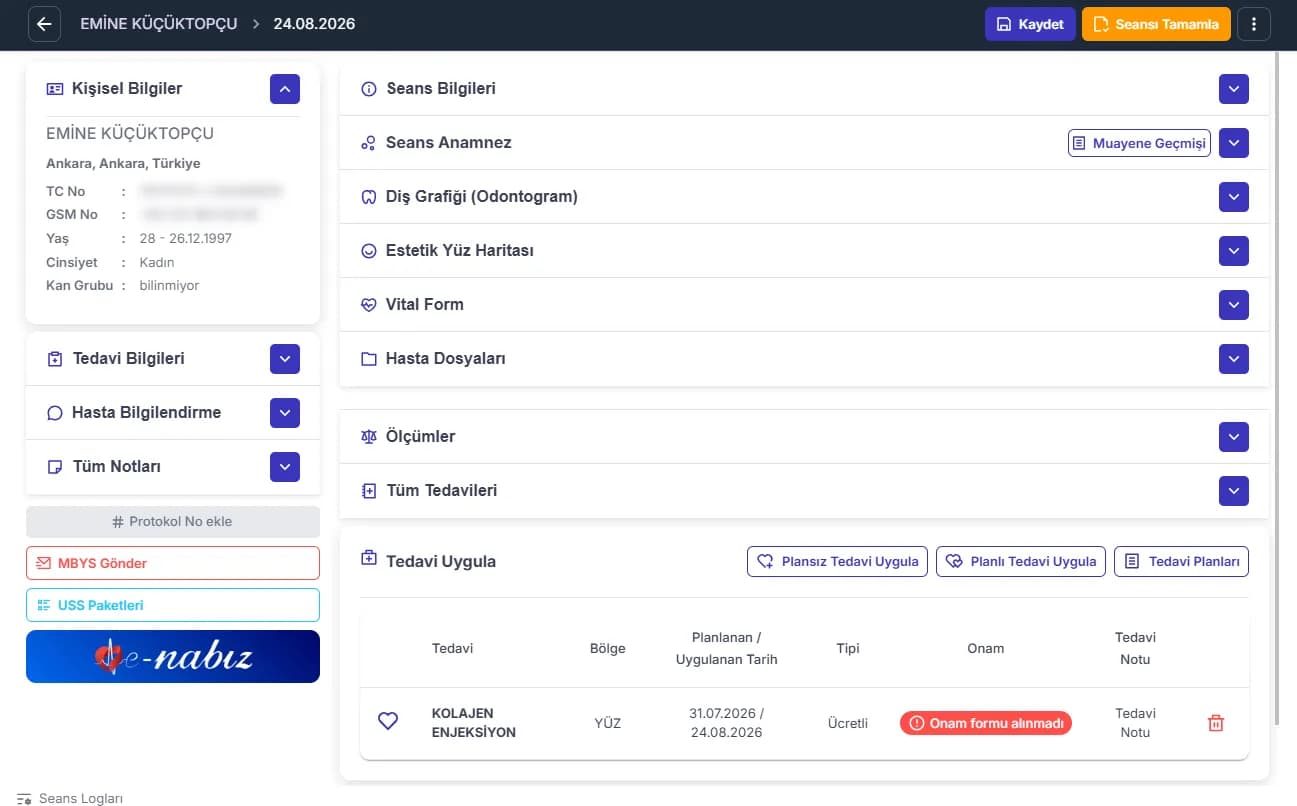Click the scale icon for Ölçümler
The width and height of the screenshot is (1297, 806).
point(368,437)
